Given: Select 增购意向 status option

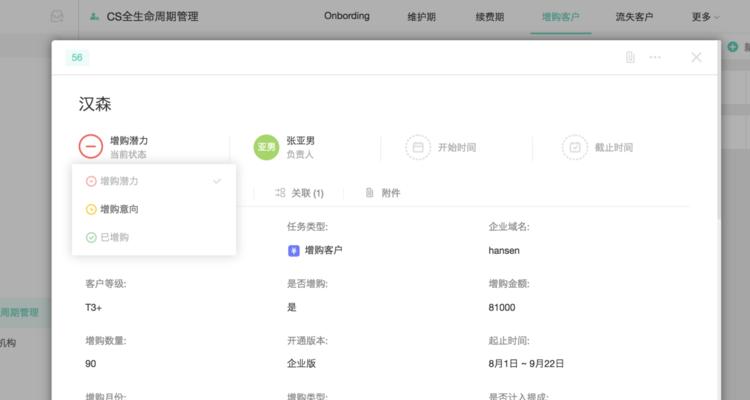Looking at the screenshot, I should (x=154, y=209).
